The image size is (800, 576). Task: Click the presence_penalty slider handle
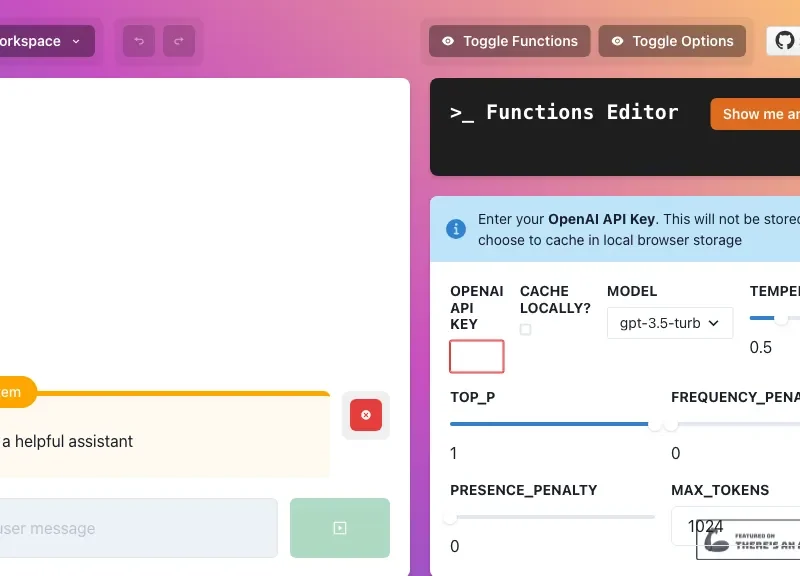click(450, 517)
